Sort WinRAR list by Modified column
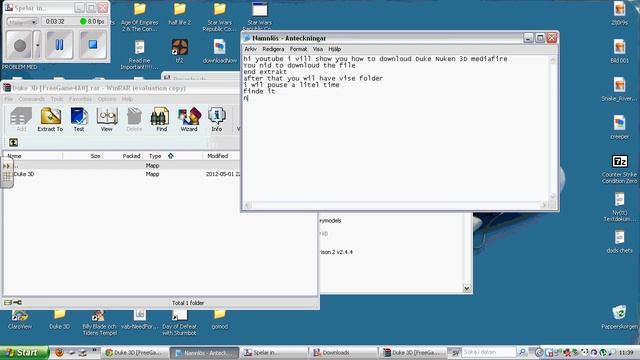This screenshot has height=360, width=640. [221, 156]
